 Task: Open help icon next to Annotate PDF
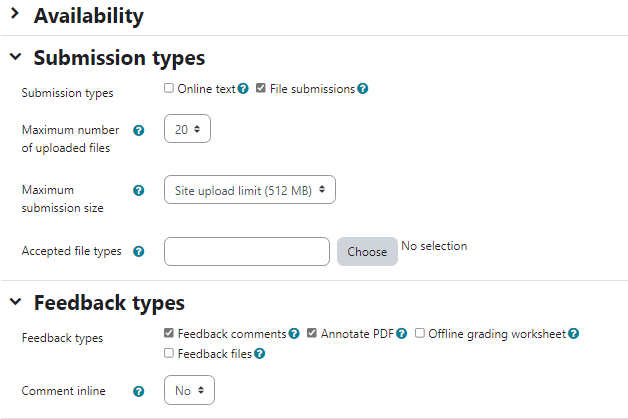click(x=402, y=334)
